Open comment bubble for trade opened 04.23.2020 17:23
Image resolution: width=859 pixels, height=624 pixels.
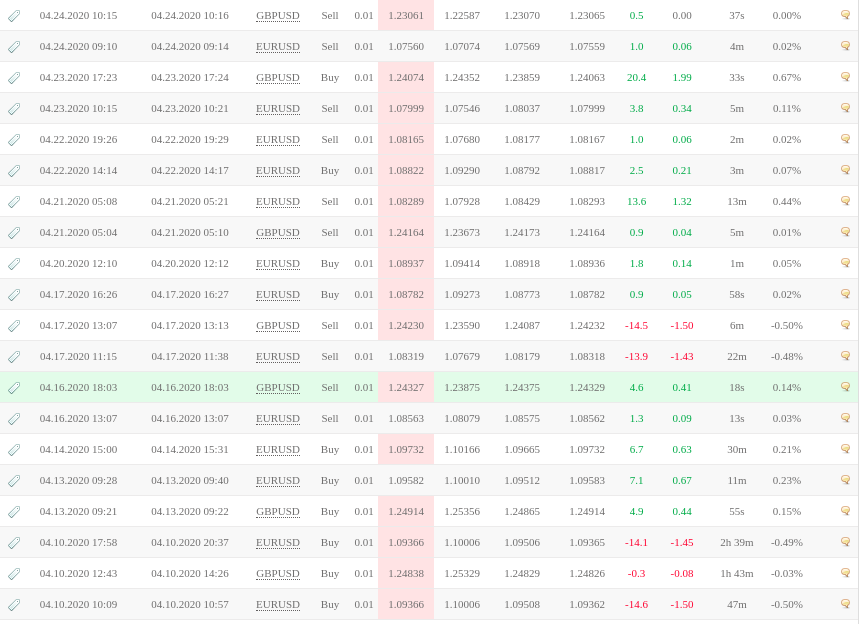pos(845,77)
